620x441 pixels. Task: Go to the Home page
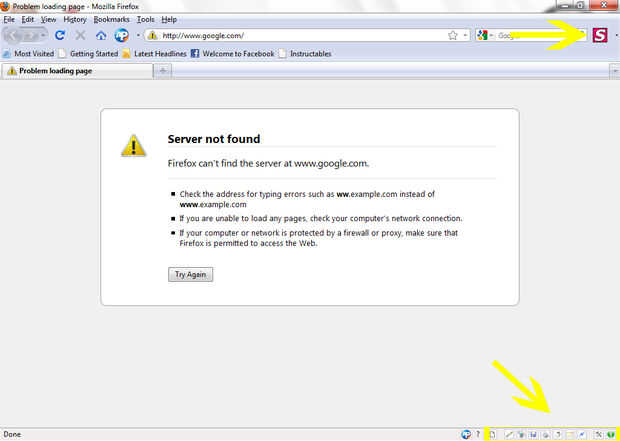[x=101, y=36]
